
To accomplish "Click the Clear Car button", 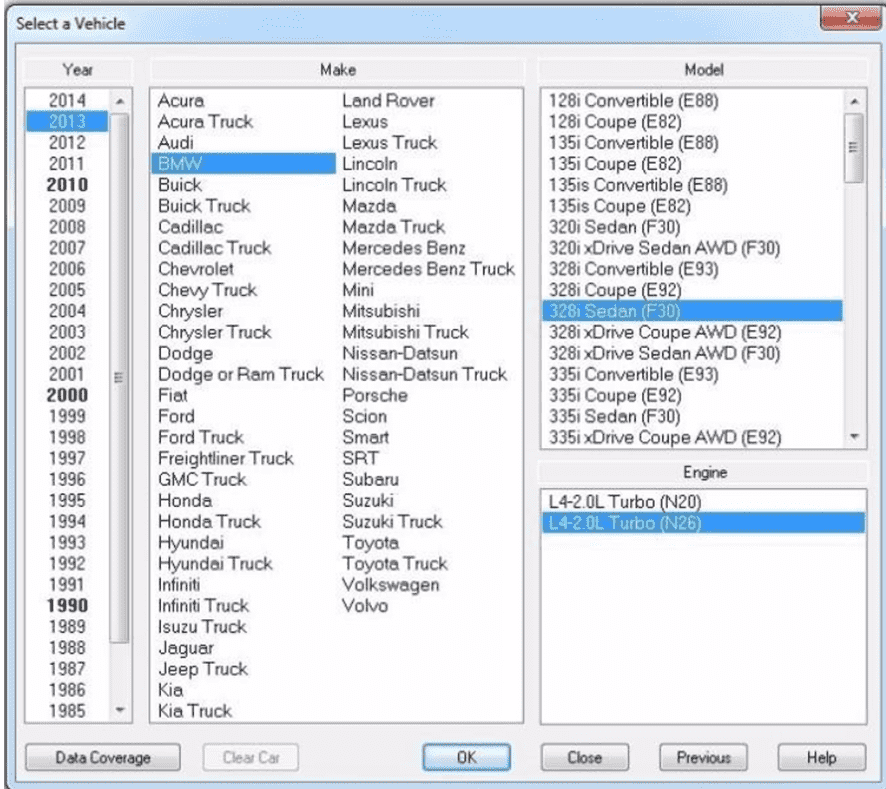I will [251, 757].
